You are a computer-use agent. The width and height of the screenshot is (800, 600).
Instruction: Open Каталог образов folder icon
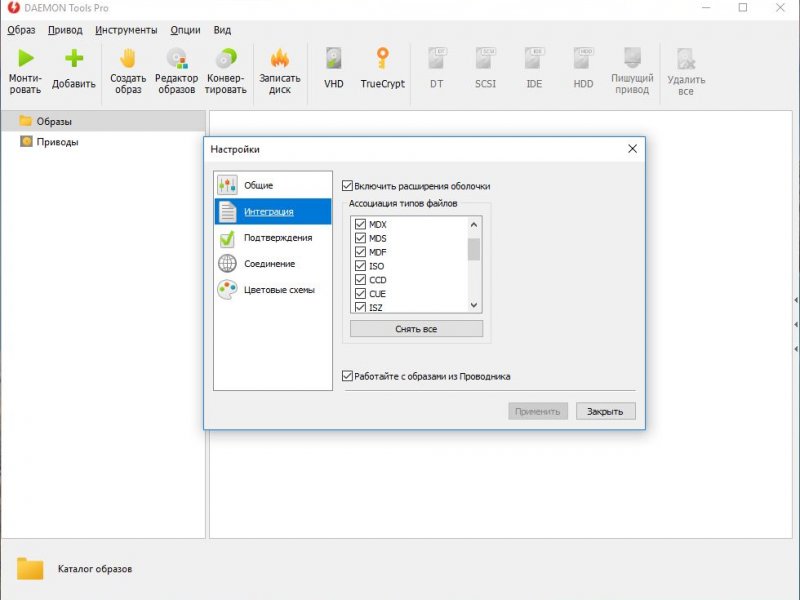point(30,568)
